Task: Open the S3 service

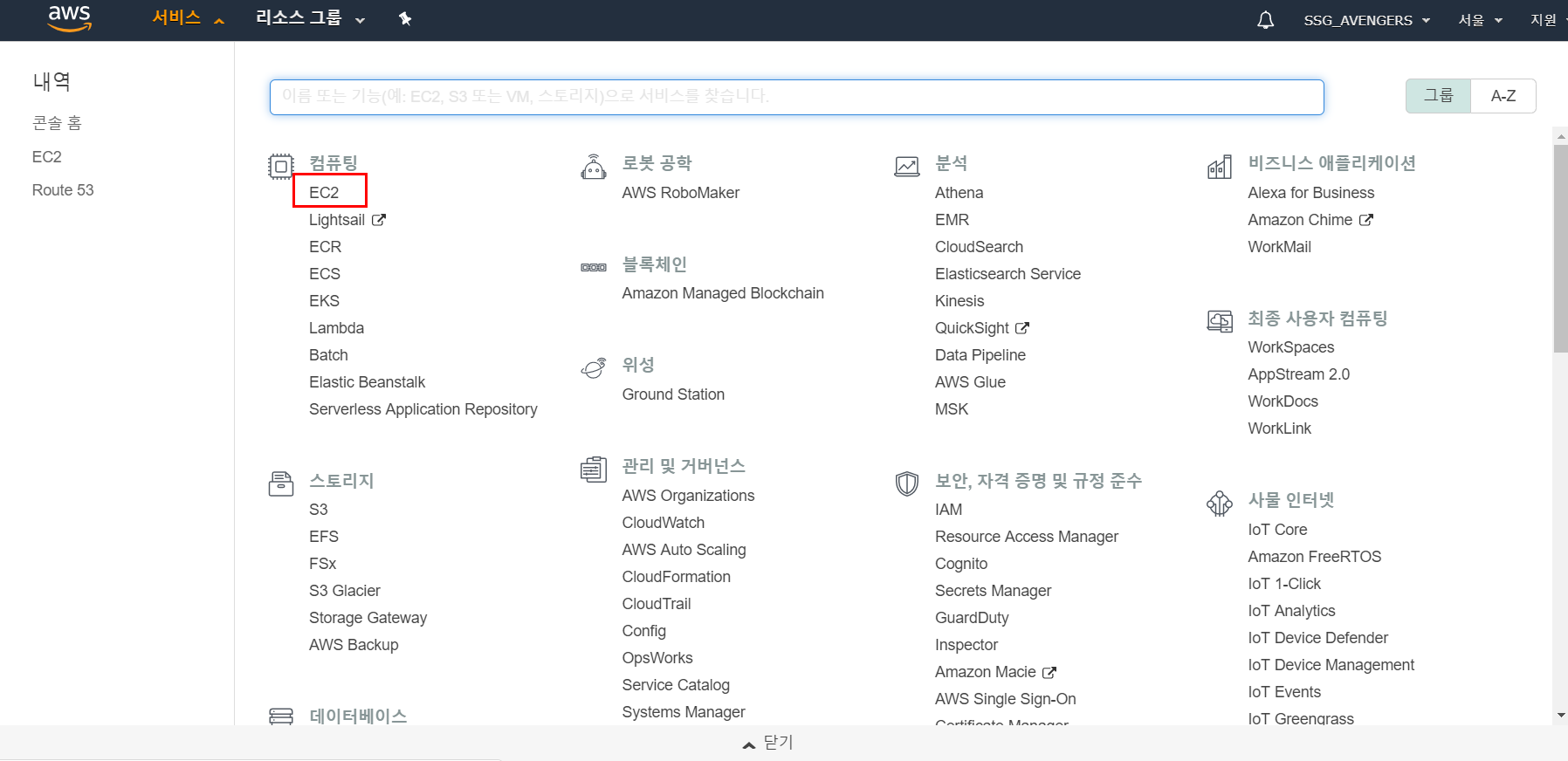Action: click(x=319, y=510)
